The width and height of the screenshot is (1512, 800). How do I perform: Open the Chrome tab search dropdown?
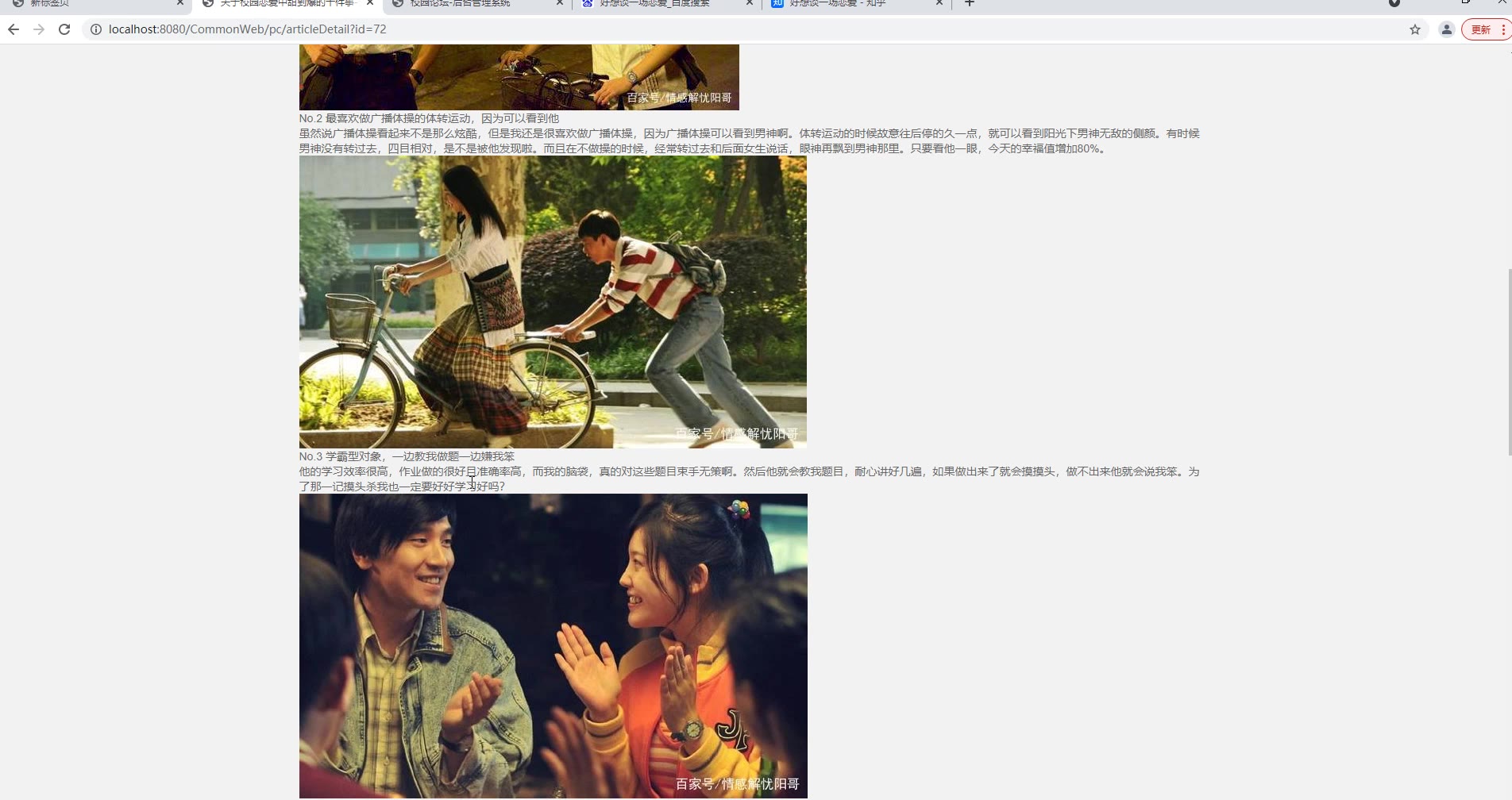point(1394,3)
